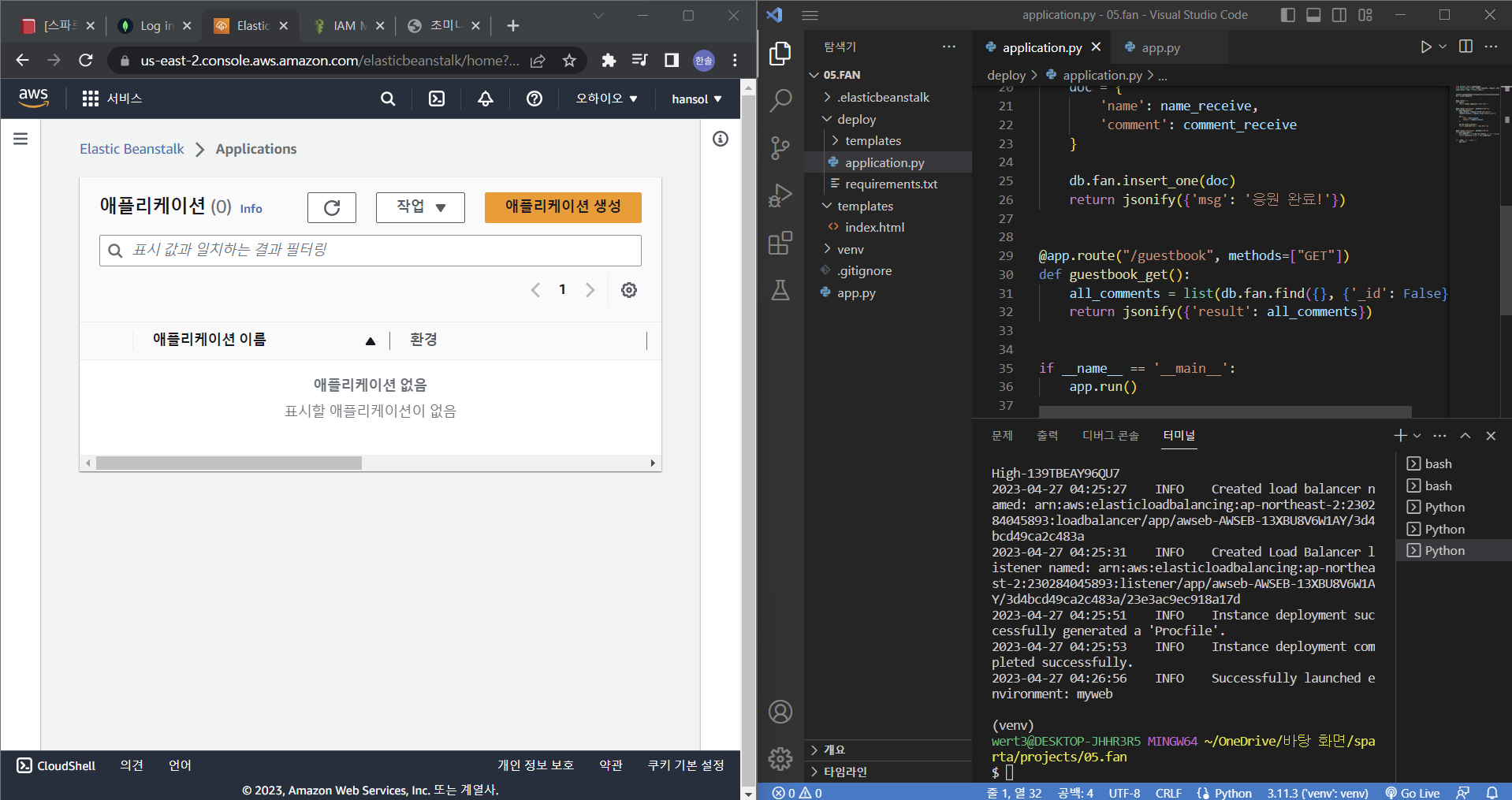Click CloudShell in AWS footer
The width and height of the screenshot is (1512, 800).
pyautogui.click(x=56, y=765)
